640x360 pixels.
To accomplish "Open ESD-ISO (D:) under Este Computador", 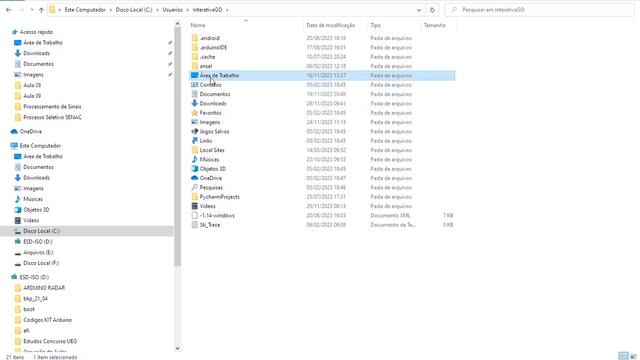I will [x=38, y=242].
